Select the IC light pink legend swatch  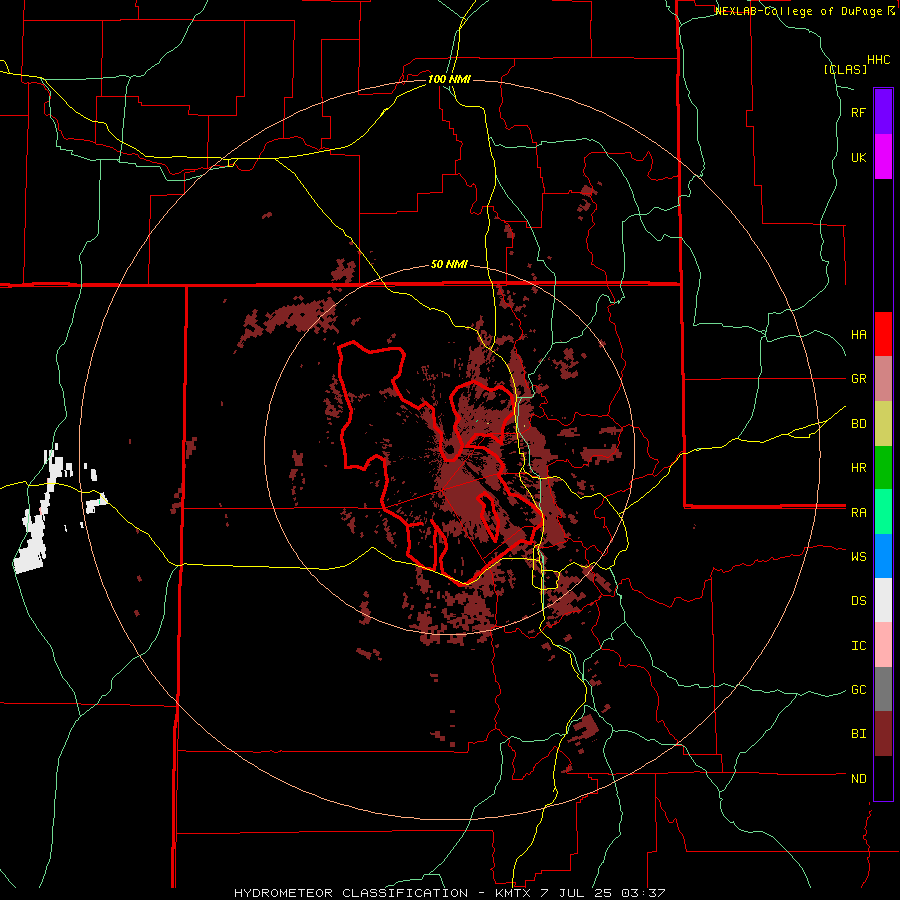pos(883,645)
